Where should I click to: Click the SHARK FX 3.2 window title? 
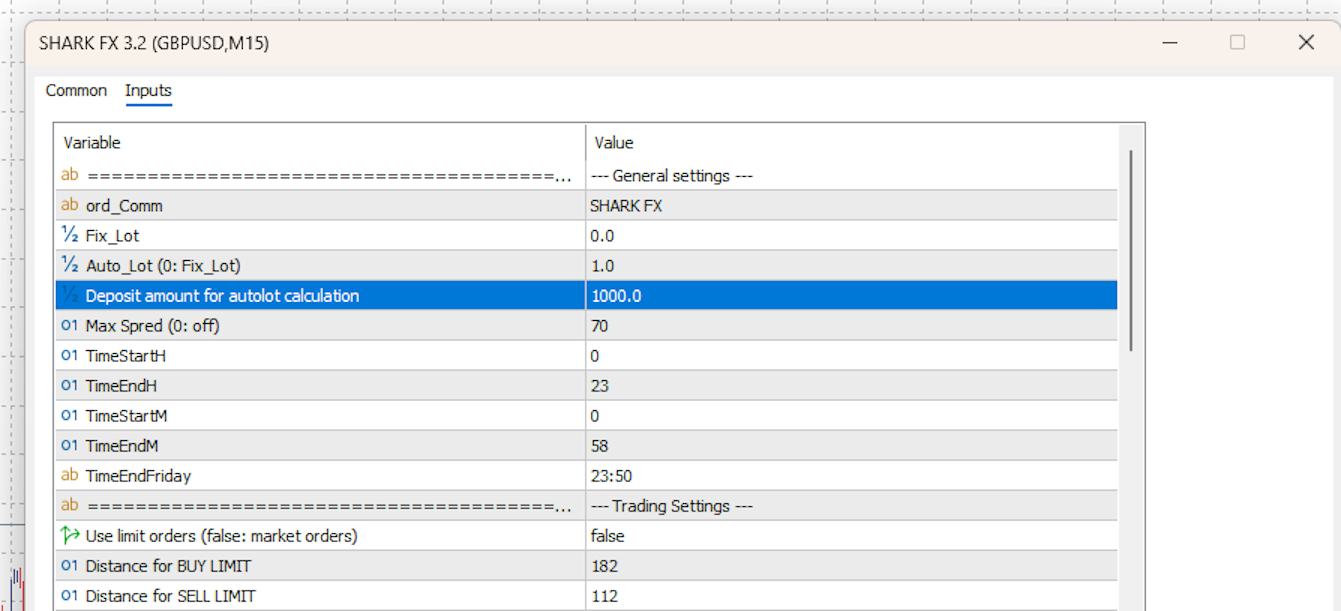coord(154,43)
